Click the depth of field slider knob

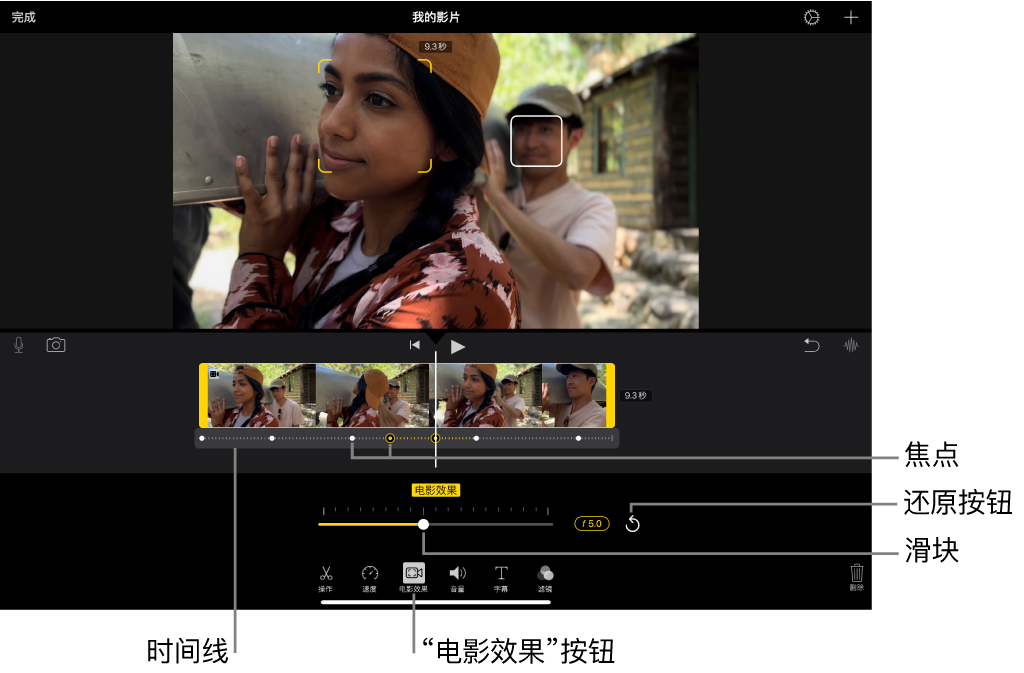423,524
